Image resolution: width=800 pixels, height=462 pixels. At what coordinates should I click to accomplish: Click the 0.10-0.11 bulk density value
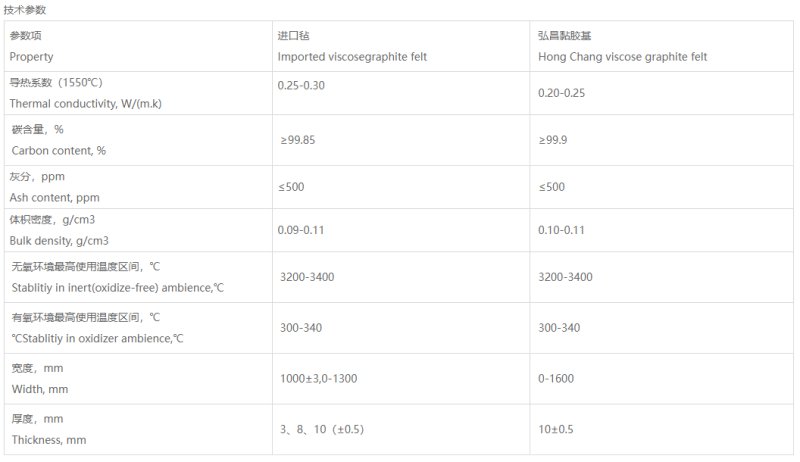[x=561, y=230]
